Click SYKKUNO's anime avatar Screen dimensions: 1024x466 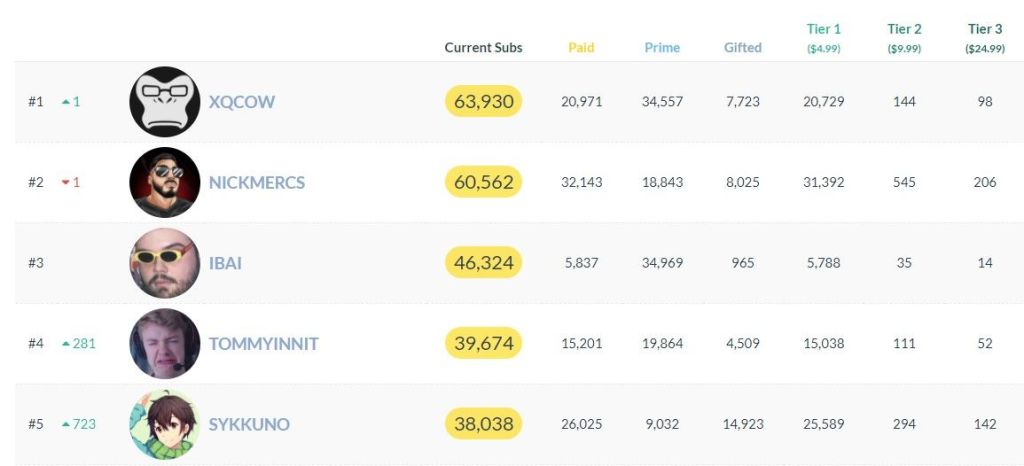165,424
